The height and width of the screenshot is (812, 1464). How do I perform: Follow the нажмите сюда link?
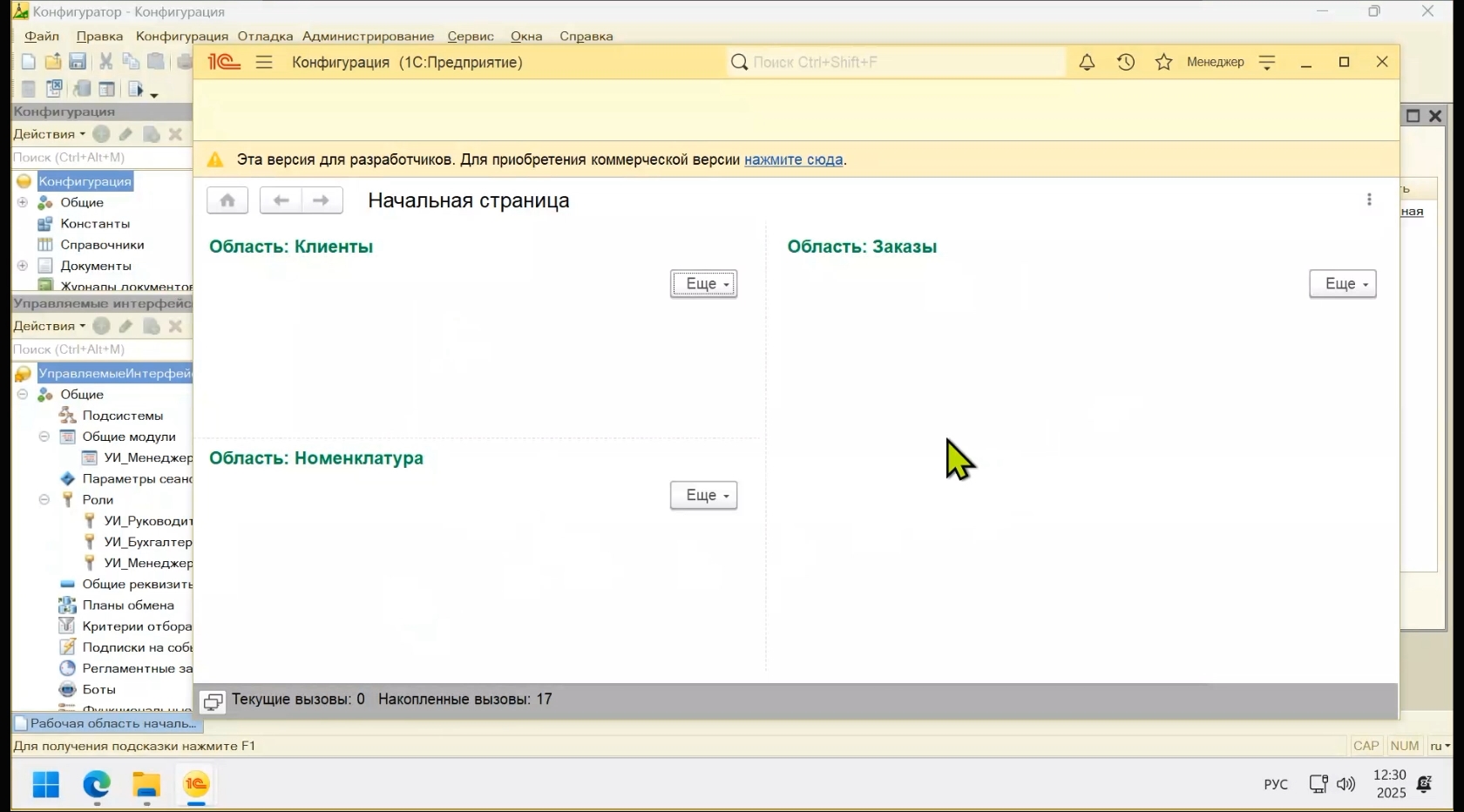pyautogui.click(x=793, y=159)
